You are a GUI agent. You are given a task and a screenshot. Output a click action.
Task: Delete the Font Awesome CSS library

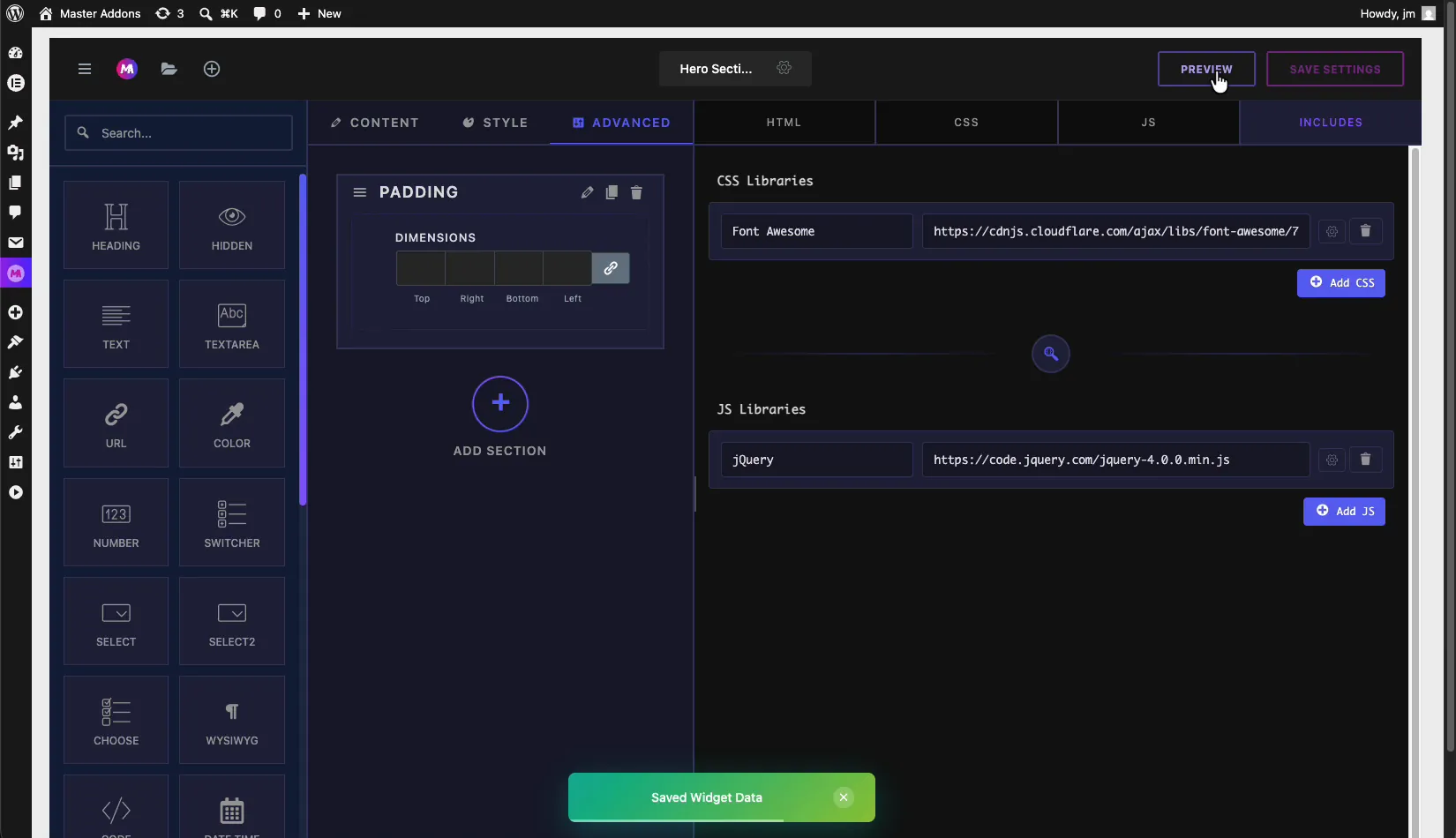click(1365, 231)
